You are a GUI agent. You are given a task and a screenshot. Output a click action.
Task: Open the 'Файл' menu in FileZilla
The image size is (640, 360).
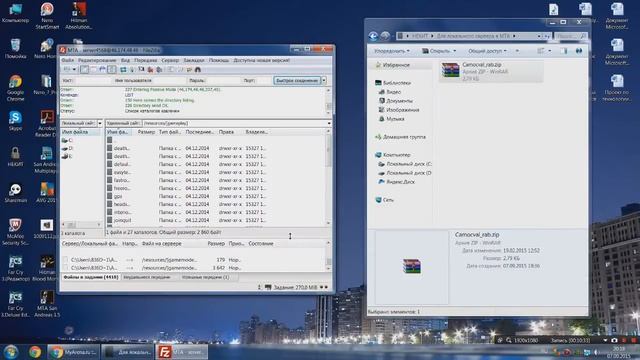pyautogui.click(x=68, y=60)
